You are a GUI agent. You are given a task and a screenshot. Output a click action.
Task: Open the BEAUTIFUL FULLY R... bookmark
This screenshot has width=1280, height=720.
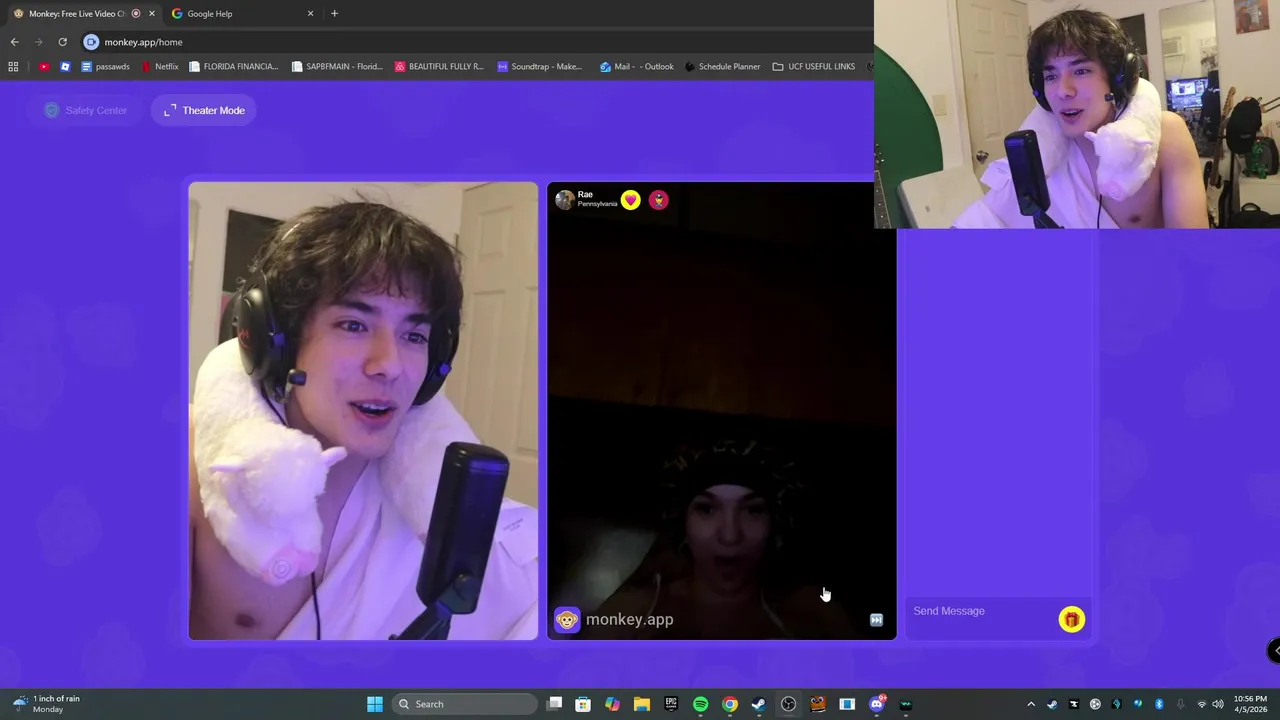(x=439, y=67)
